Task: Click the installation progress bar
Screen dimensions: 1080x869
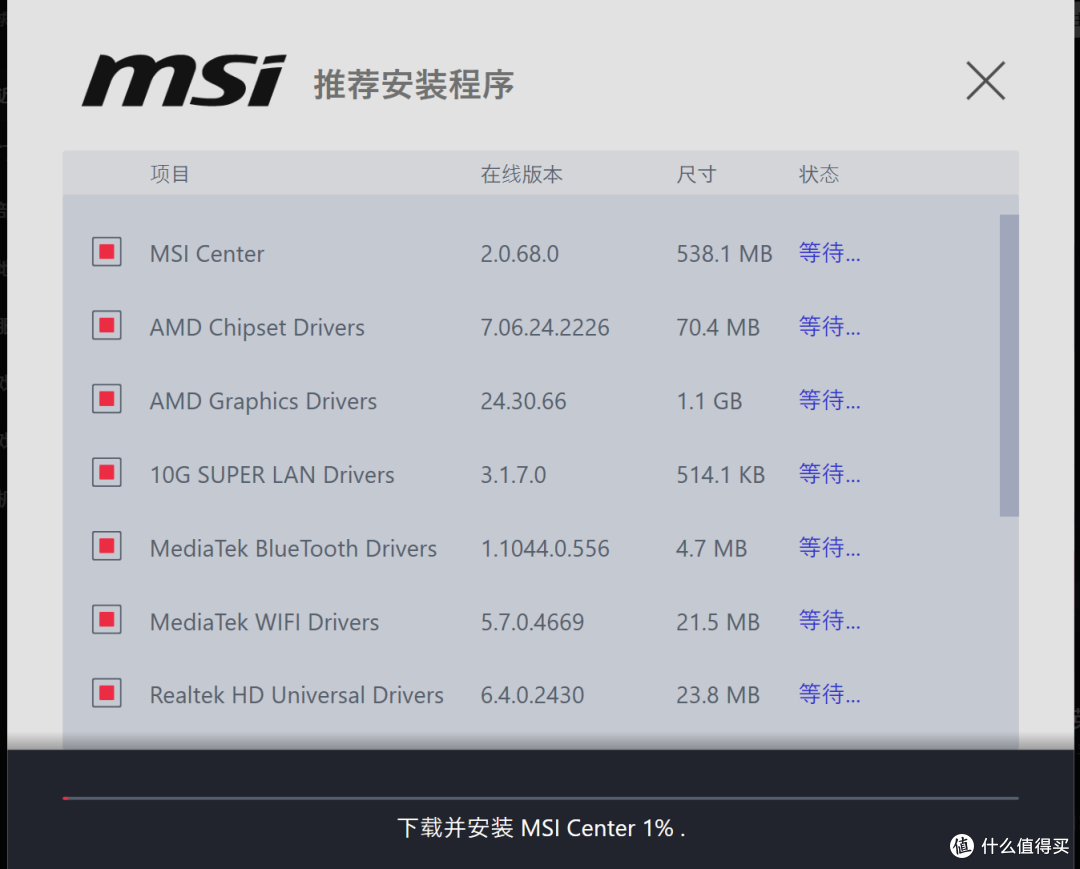Action: click(541, 798)
